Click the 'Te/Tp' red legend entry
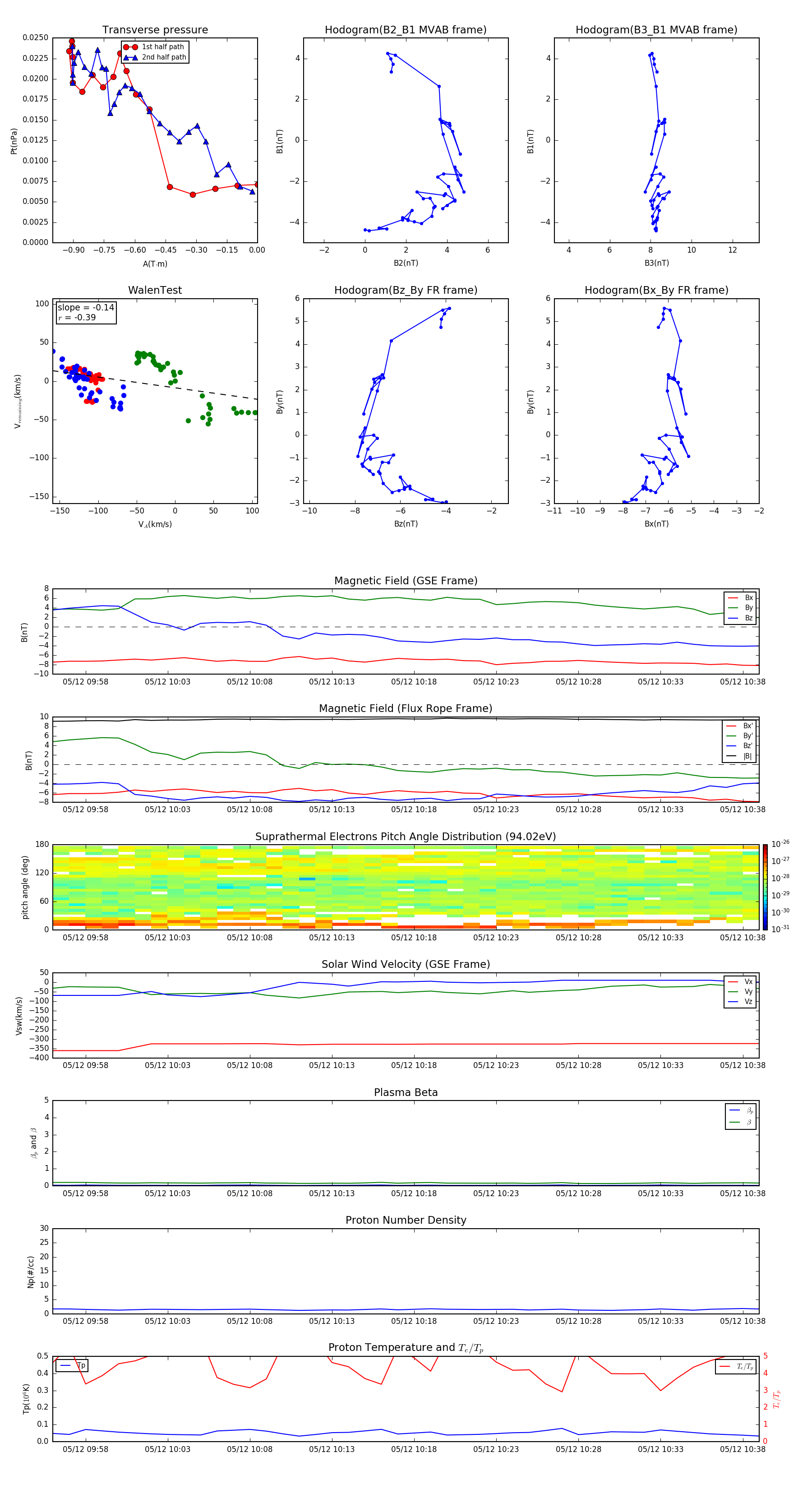 (736, 1366)
